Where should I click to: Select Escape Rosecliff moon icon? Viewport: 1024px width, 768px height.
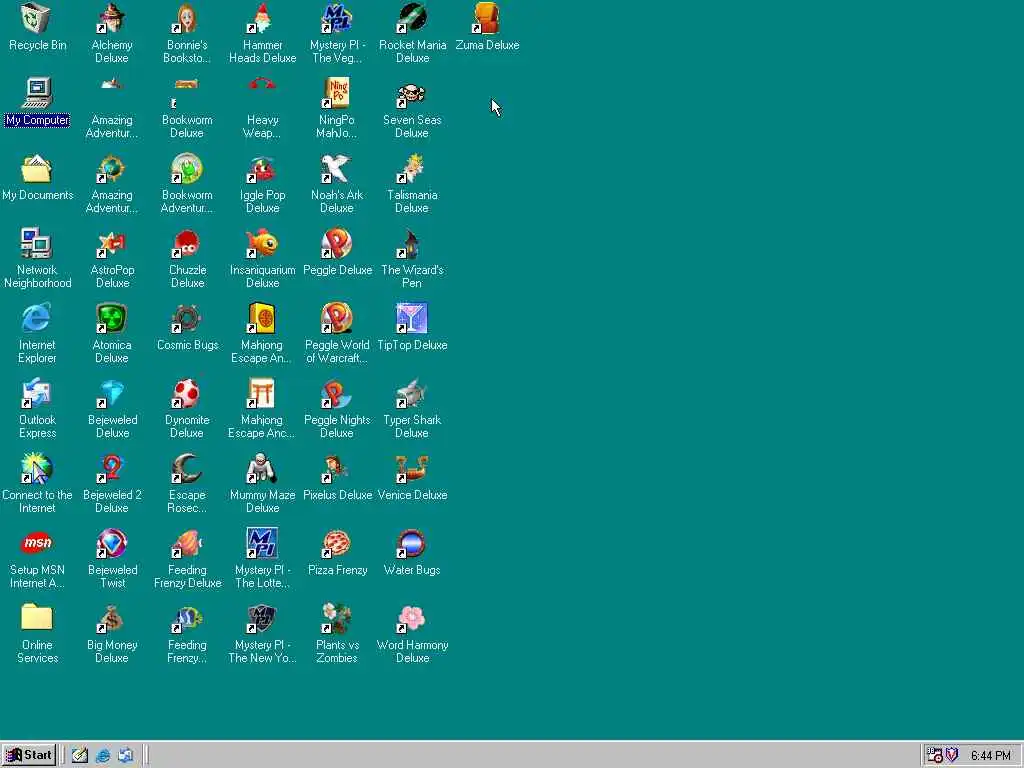(187, 469)
